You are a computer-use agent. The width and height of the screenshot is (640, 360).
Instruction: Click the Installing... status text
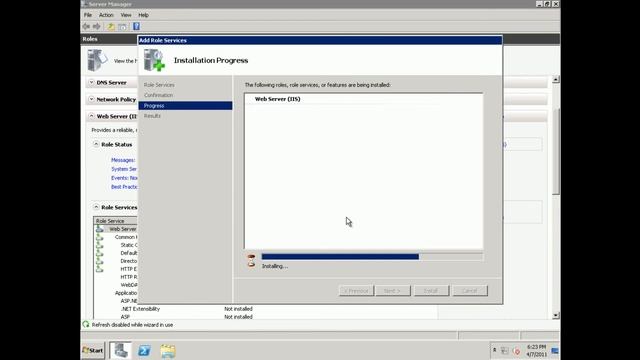(275, 266)
